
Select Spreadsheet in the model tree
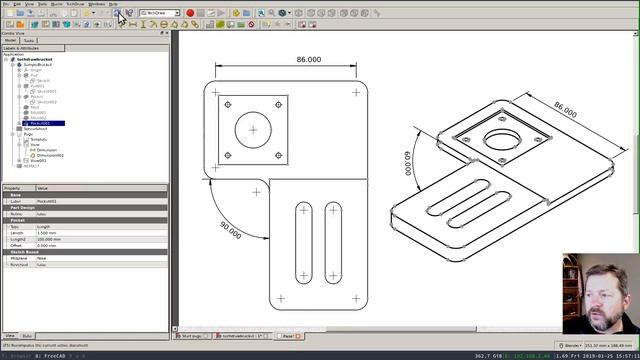pyautogui.click(x=35, y=129)
